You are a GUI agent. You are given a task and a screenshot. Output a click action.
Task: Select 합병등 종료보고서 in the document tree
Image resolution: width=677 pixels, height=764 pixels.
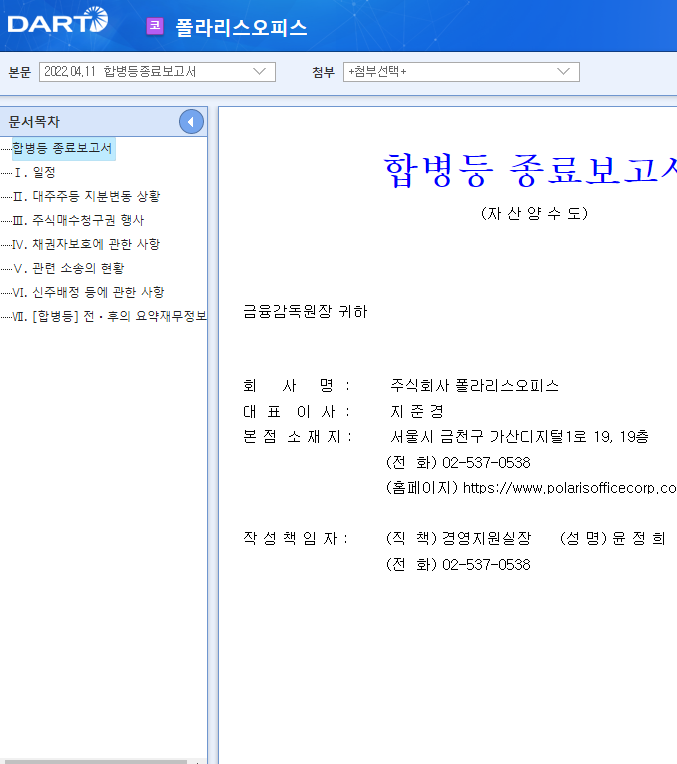(62, 148)
